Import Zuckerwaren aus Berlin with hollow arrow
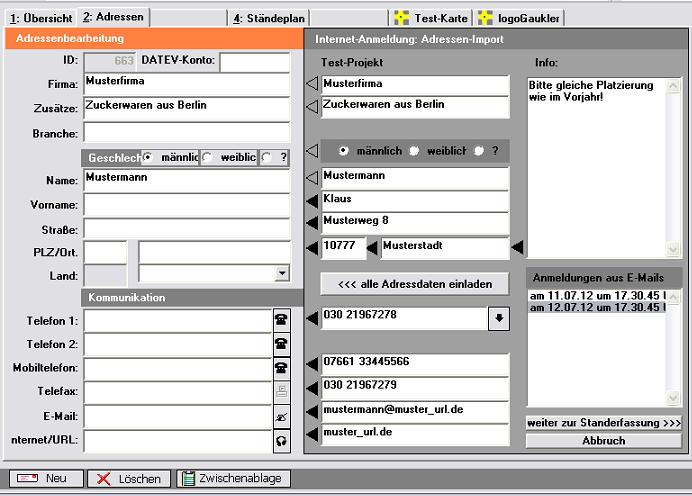 click(312, 106)
